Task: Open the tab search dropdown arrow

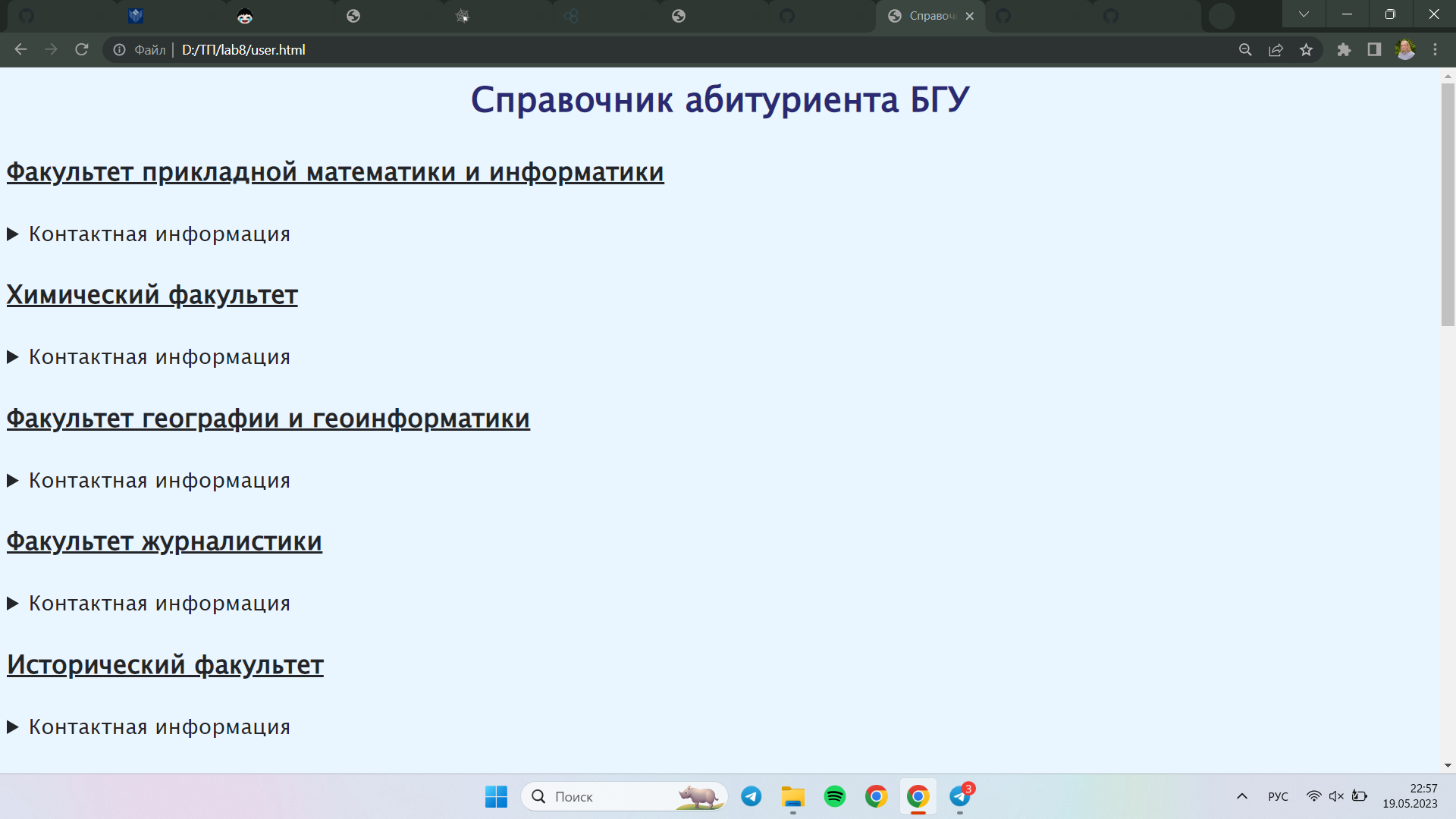Action: click(1304, 14)
